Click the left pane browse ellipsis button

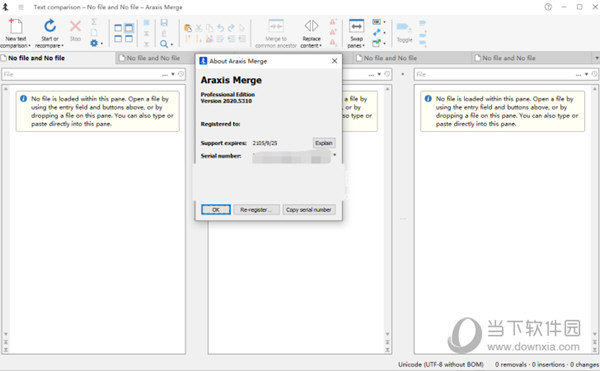[165, 75]
